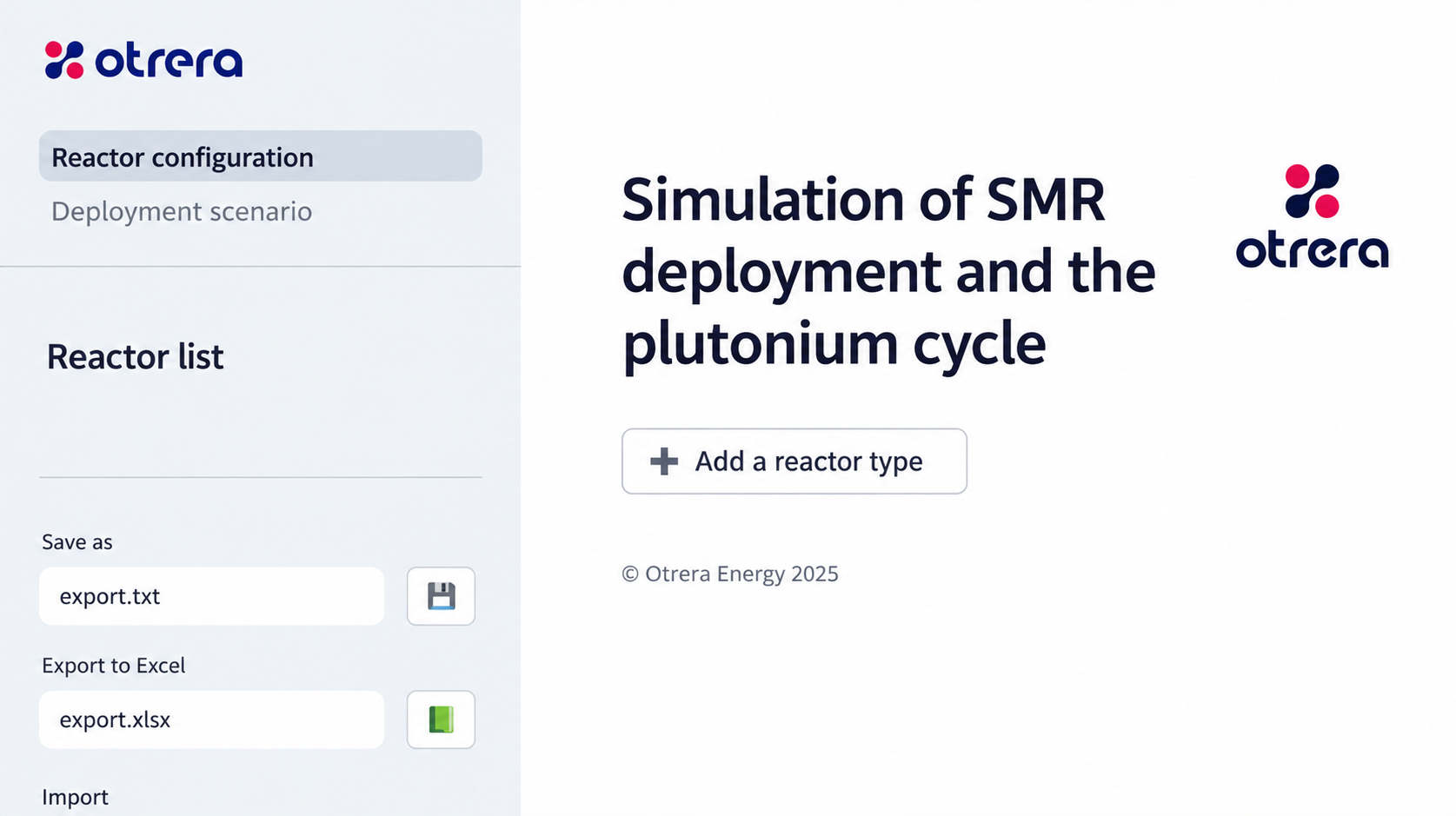Click the Otrera logo in sidebar
The width and height of the screenshot is (1456, 816).
(143, 60)
